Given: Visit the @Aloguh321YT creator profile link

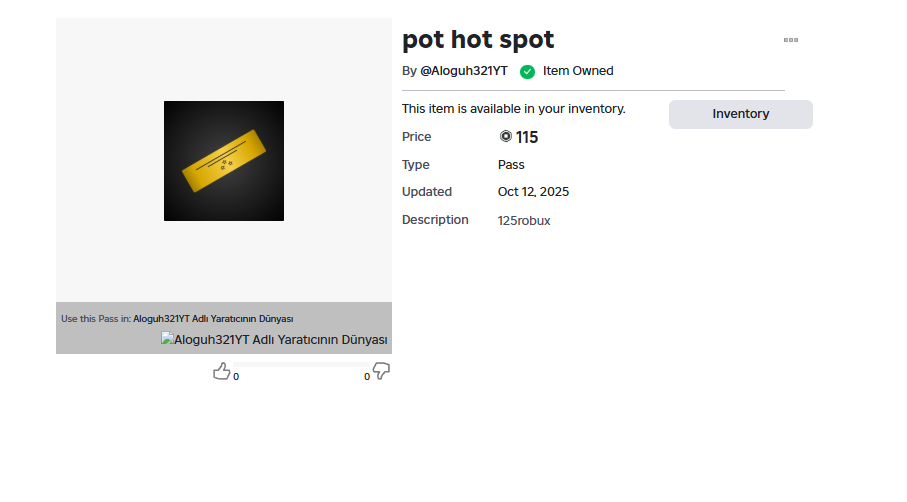Looking at the screenshot, I should pos(463,71).
